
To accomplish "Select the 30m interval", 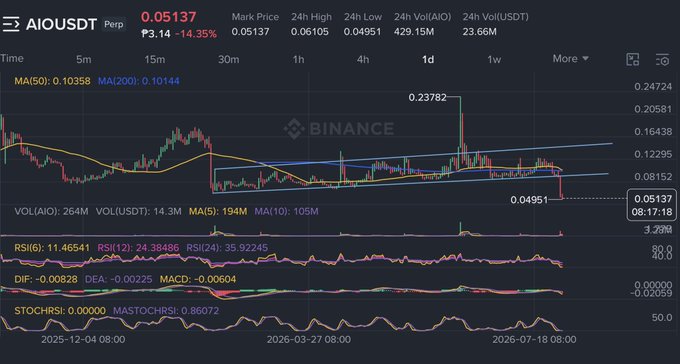I will click(x=228, y=59).
